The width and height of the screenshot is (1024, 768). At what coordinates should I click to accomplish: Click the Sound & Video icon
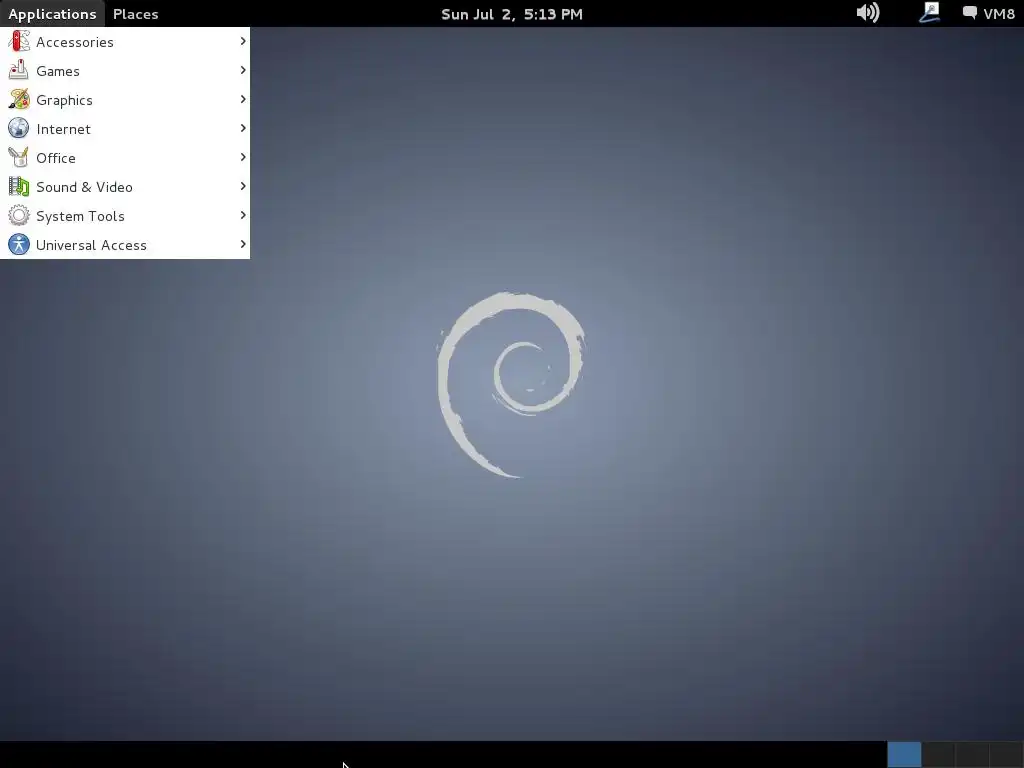click(x=19, y=187)
